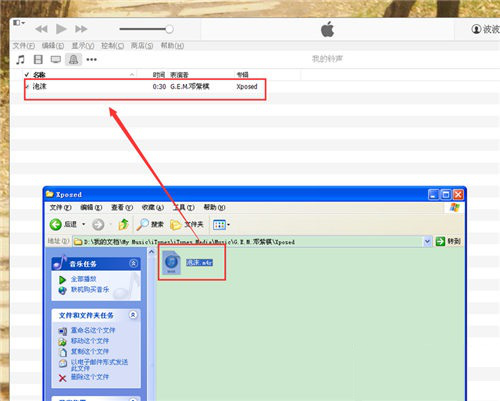Viewport: 500px width, 401px height.
Task: Click the 我的铃声 heading
Action: (x=327, y=59)
